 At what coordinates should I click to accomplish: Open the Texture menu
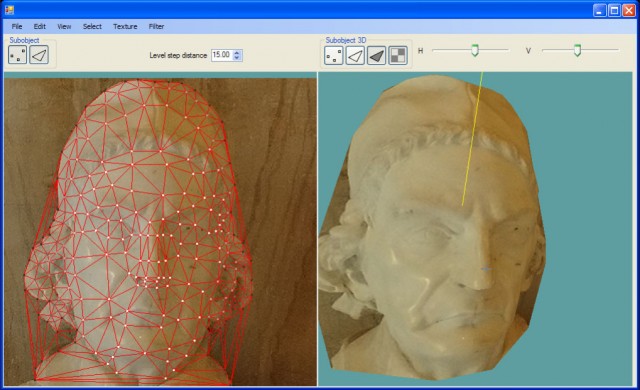pos(125,26)
